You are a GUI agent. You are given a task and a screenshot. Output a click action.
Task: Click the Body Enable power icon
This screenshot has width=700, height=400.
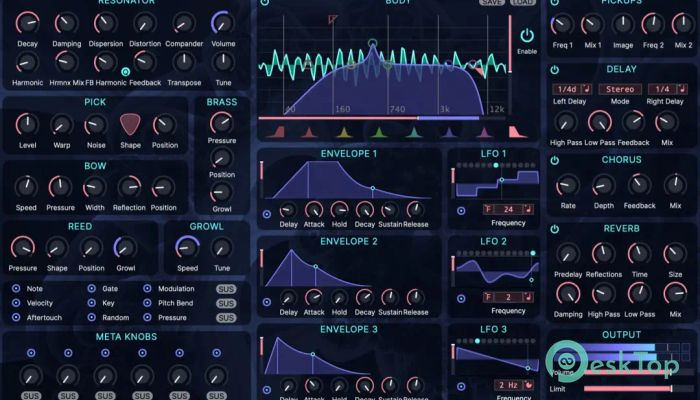point(527,35)
